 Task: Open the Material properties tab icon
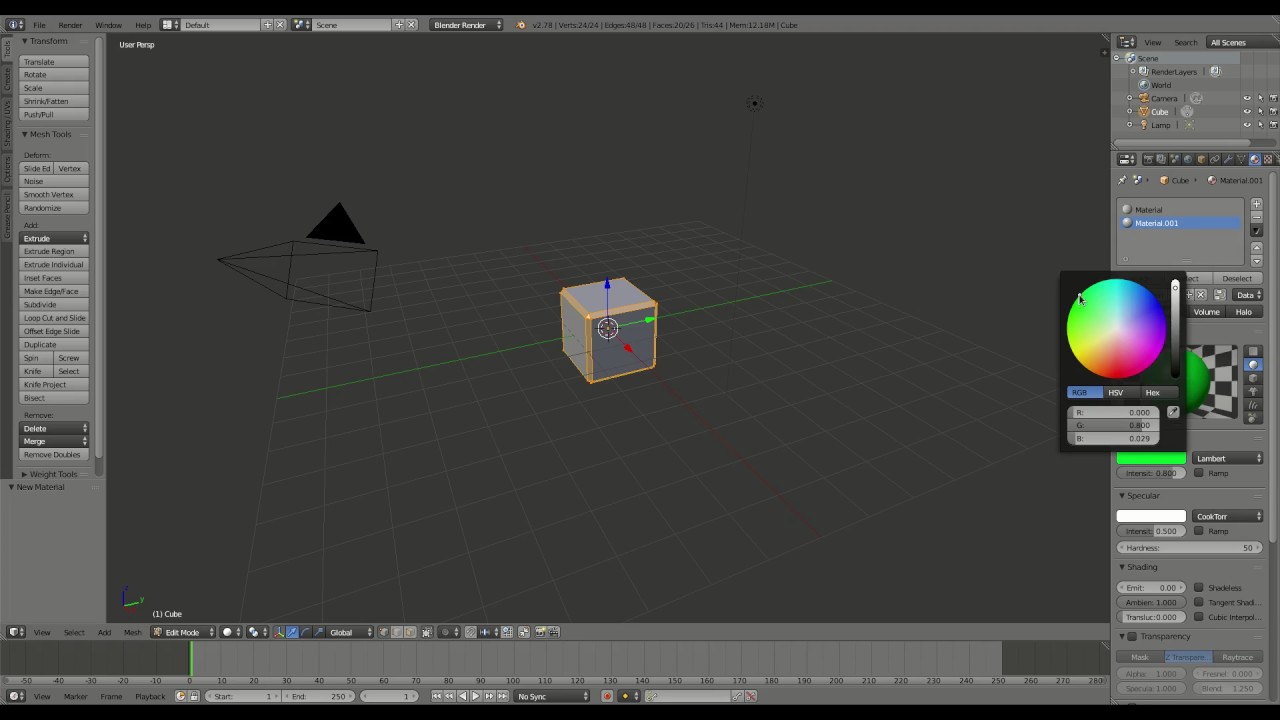tap(1255, 160)
